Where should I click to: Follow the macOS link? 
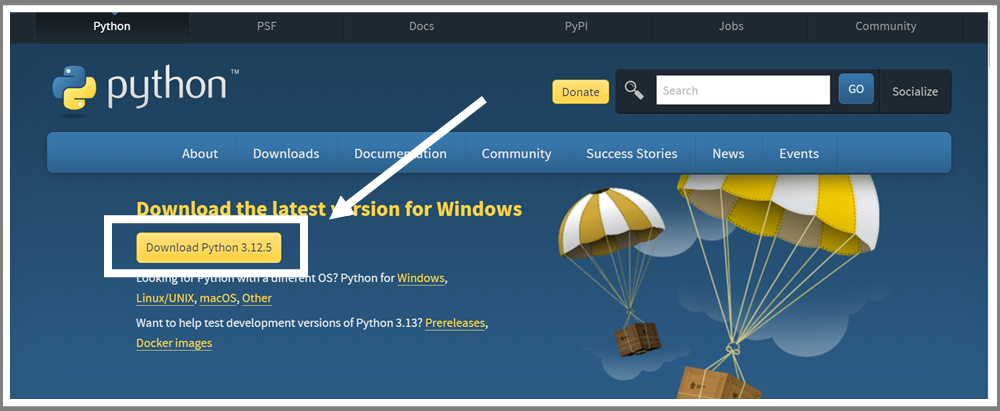click(218, 298)
